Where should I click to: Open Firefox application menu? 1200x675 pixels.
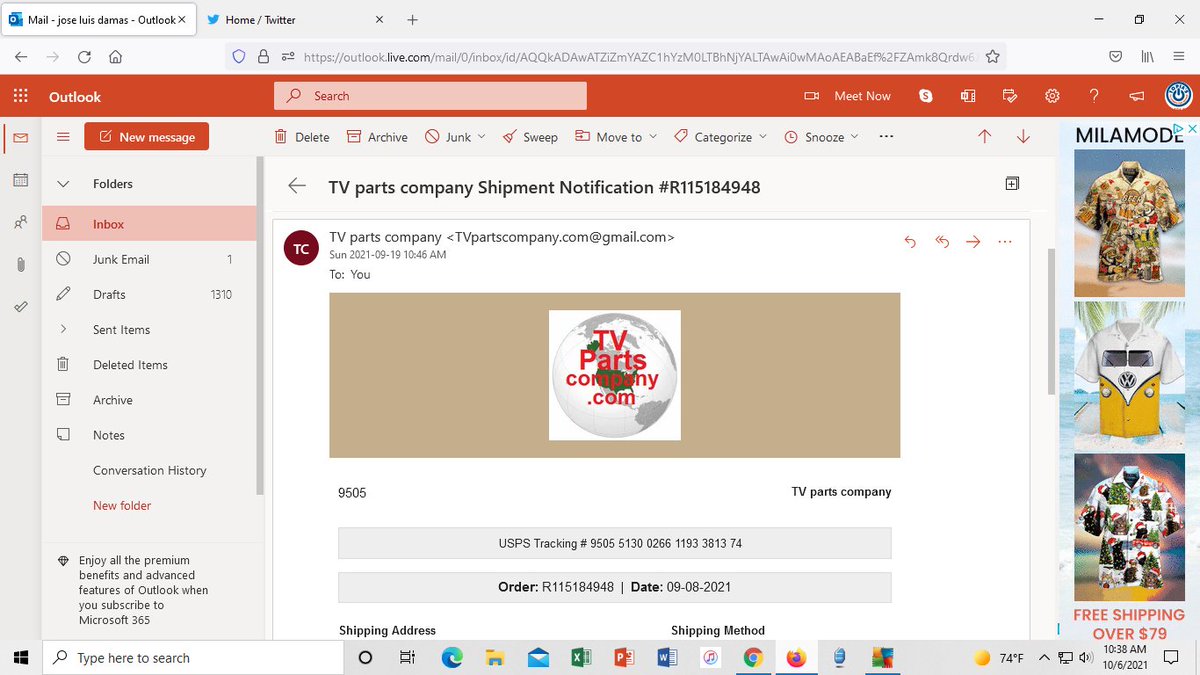1179,57
